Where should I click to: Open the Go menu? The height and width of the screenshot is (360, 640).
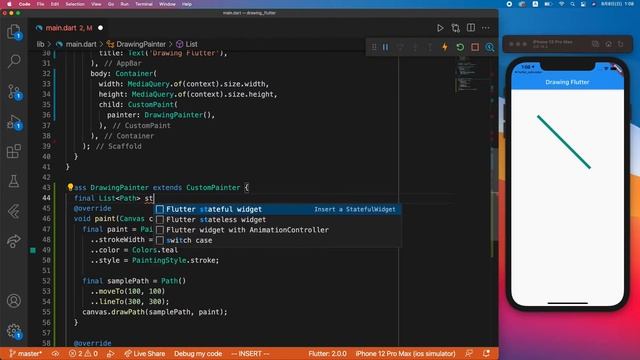click(111, 4)
